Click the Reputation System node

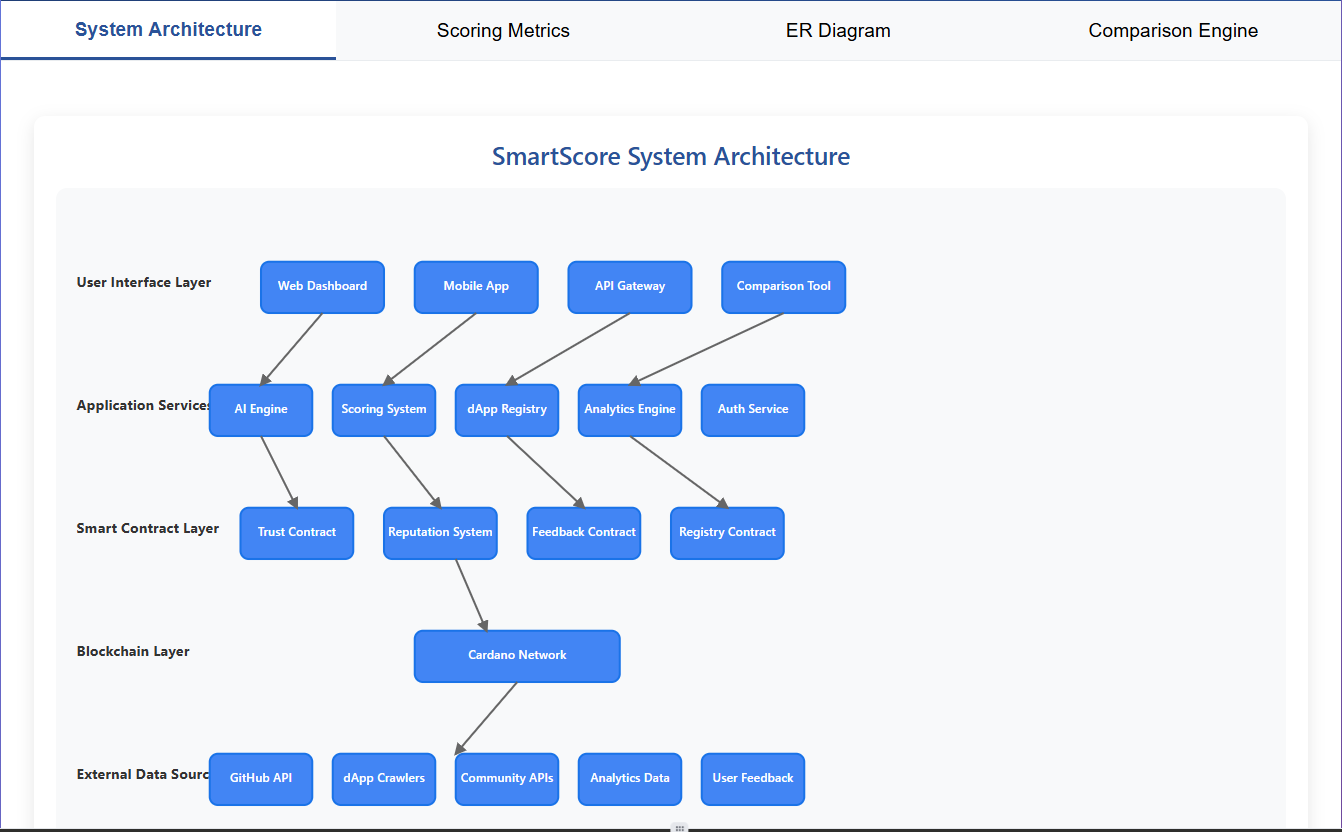point(440,533)
